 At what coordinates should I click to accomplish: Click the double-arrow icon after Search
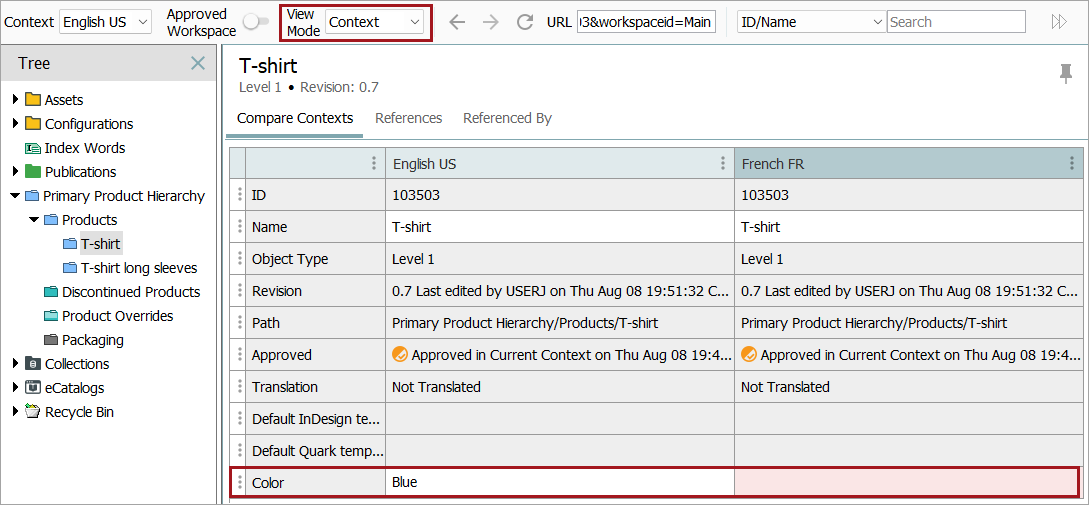click(1059, 22)
